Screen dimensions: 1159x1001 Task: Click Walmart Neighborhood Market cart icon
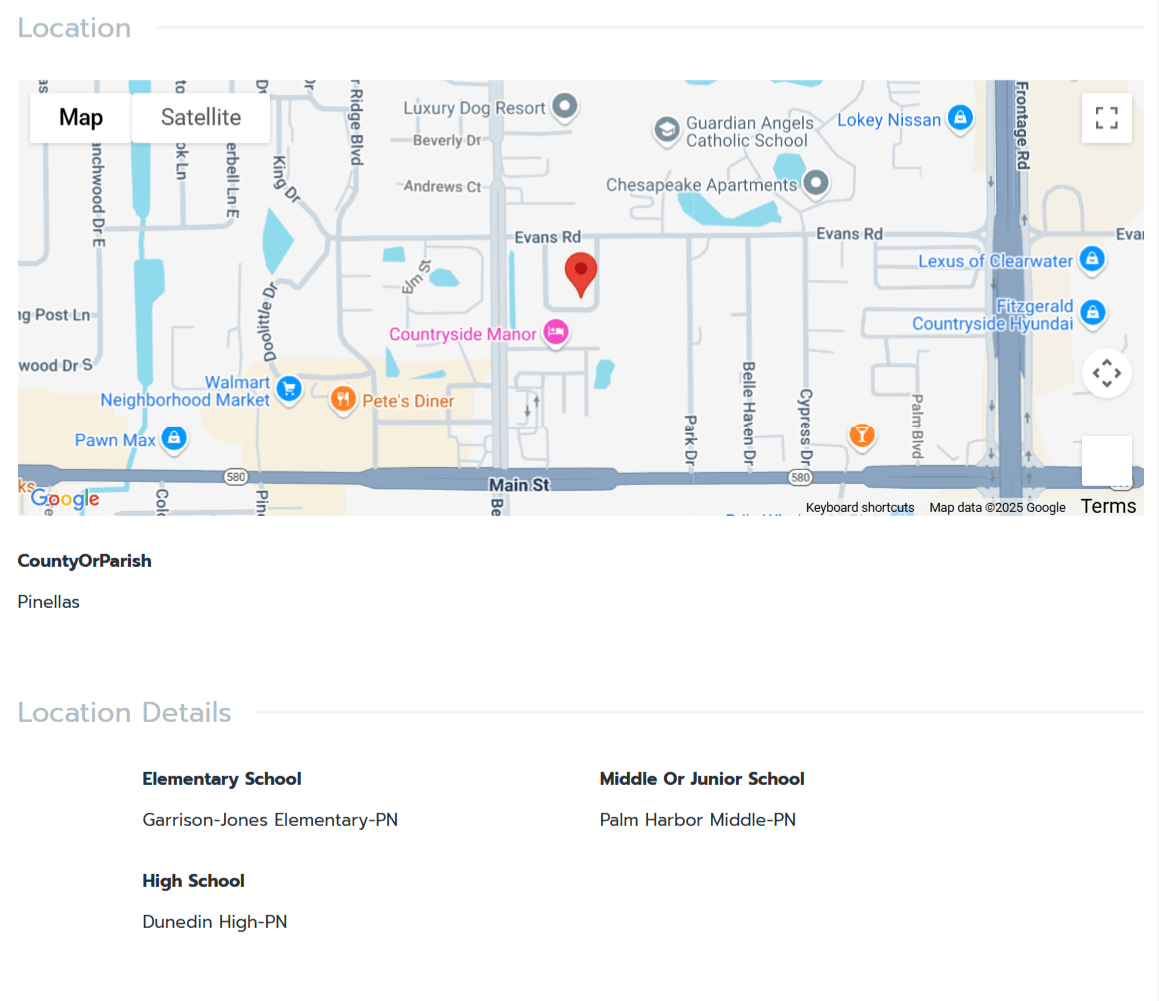(289, 388)
